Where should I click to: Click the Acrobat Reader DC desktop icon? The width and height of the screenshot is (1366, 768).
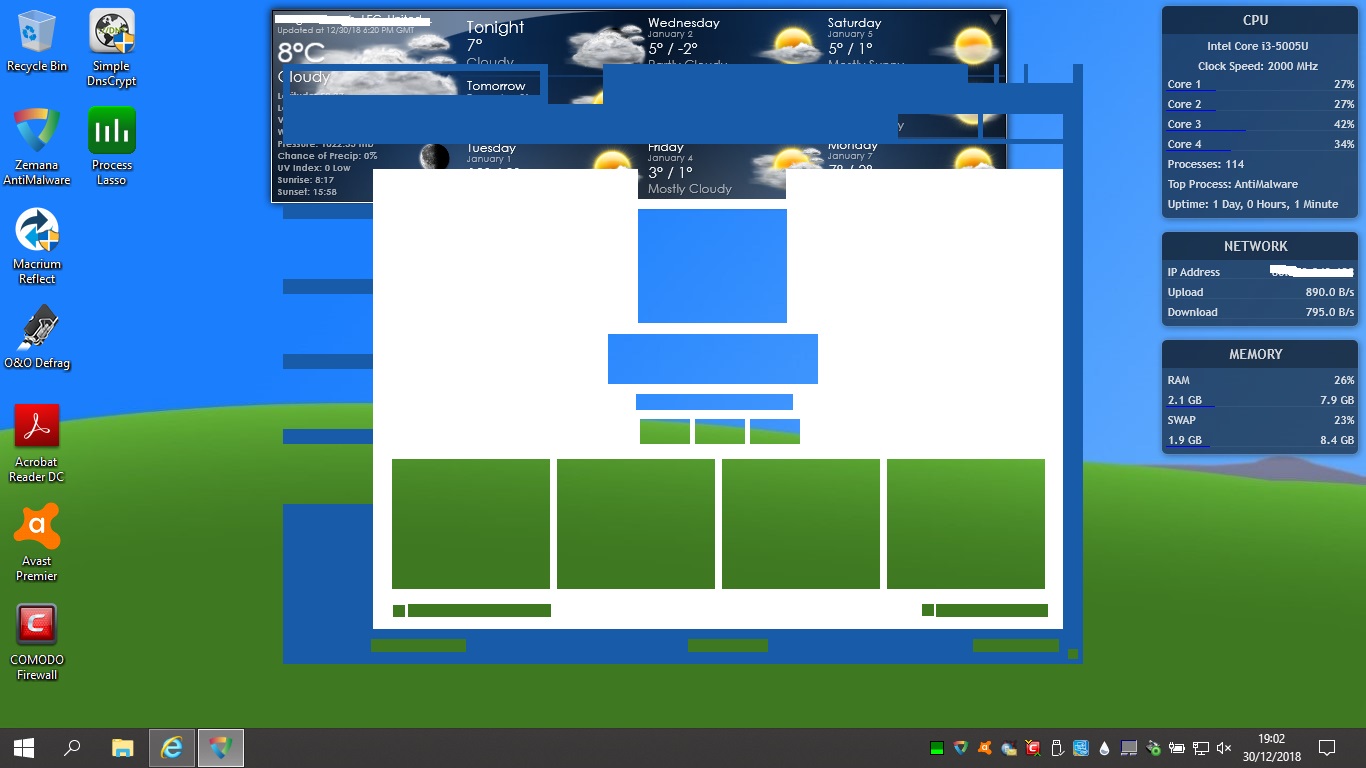click(x=37, y=444)
